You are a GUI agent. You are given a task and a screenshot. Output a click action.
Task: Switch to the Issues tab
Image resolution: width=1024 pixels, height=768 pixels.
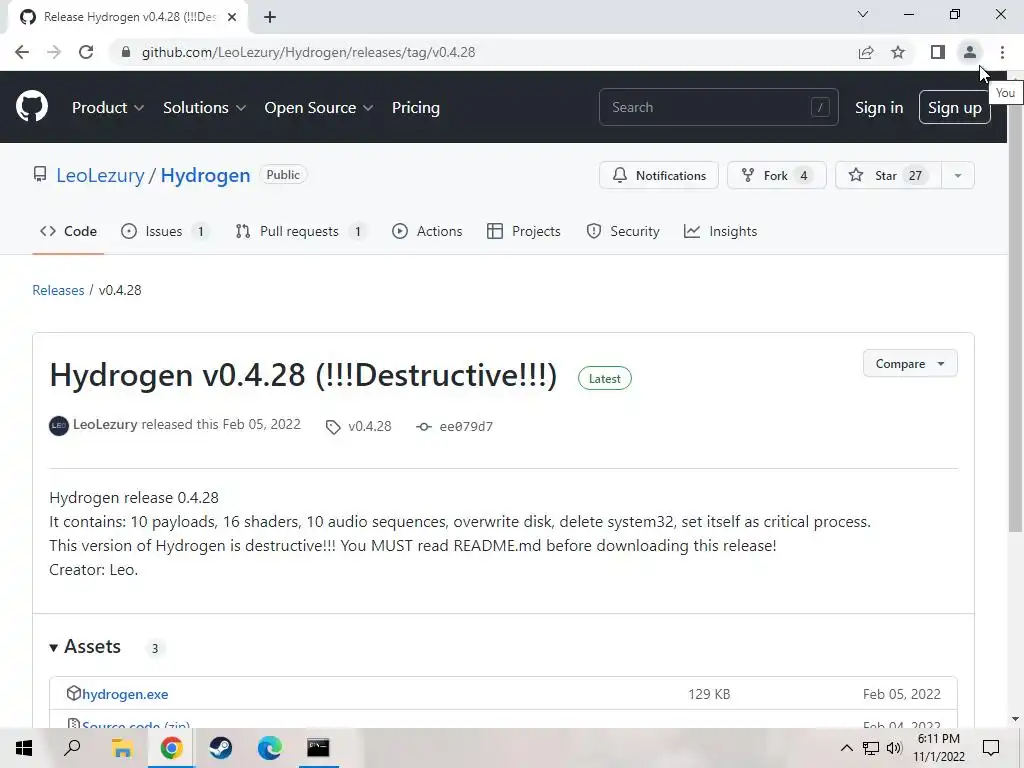click(x=165, y=231)
